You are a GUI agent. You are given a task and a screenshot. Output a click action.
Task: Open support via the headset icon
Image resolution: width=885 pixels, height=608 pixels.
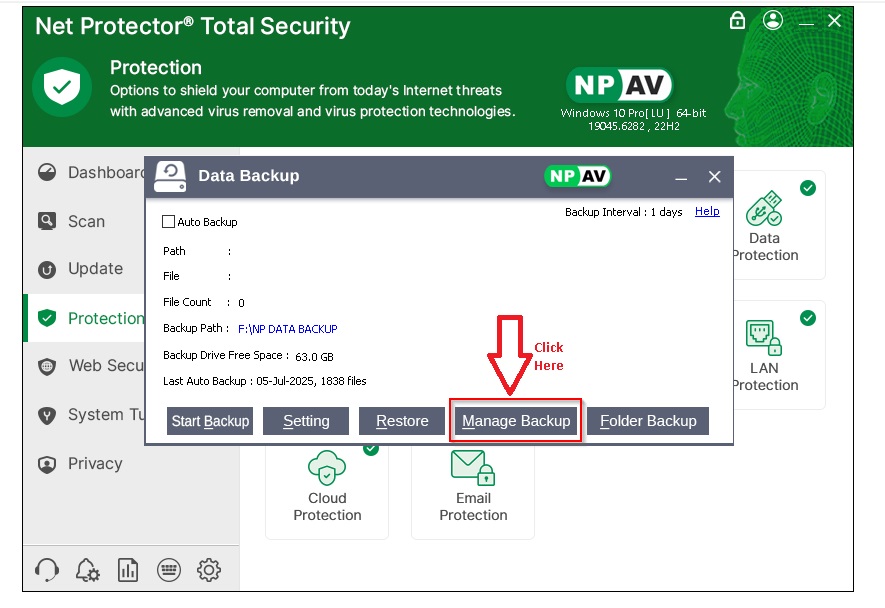point(47,570)
